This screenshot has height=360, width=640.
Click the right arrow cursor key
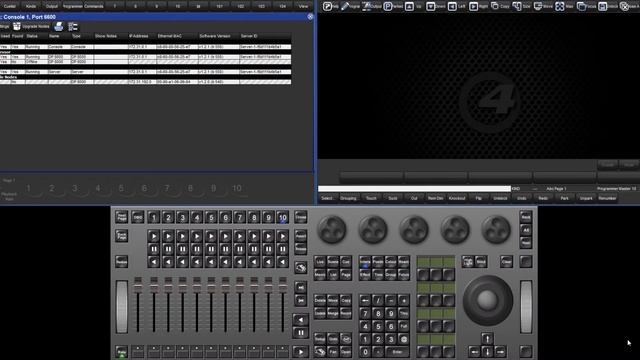500,351
